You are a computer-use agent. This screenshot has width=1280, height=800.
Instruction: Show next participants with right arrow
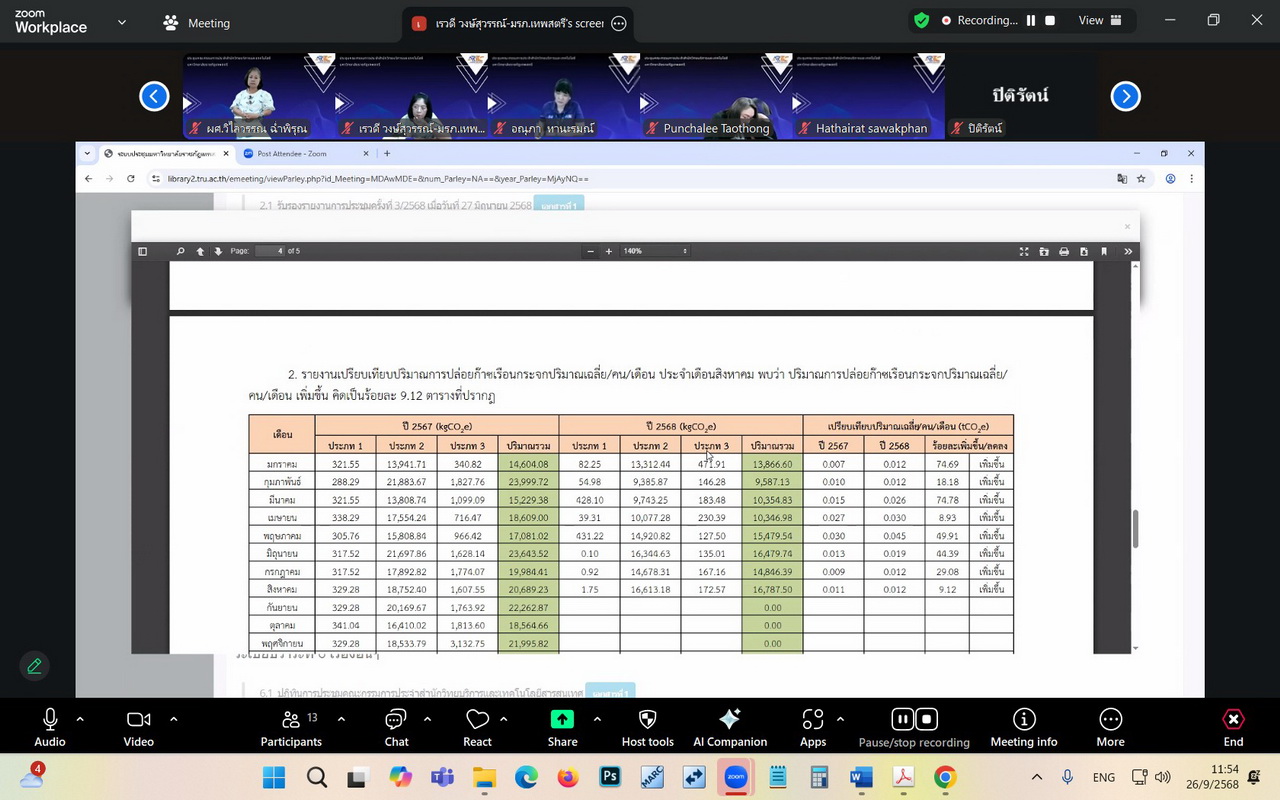1125,96
